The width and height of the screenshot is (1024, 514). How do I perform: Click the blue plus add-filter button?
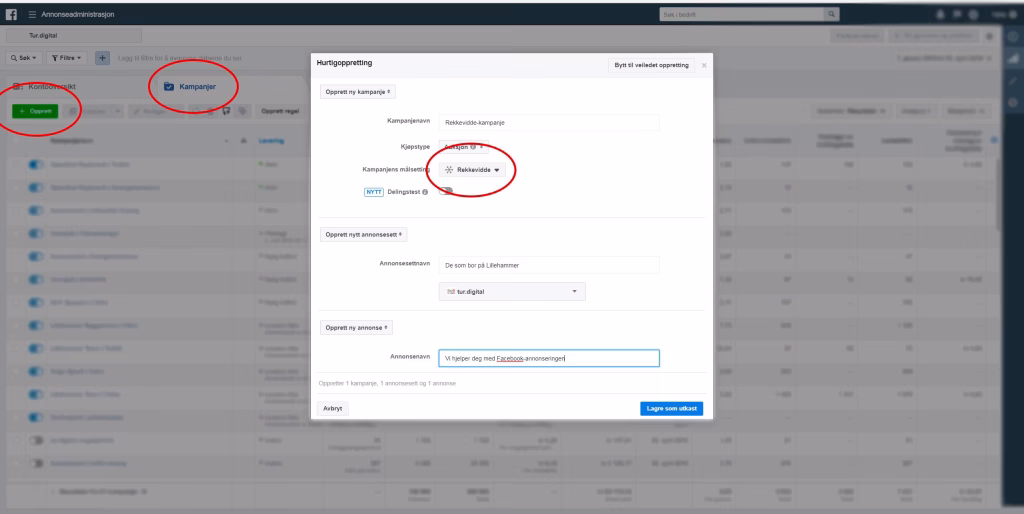103,58
